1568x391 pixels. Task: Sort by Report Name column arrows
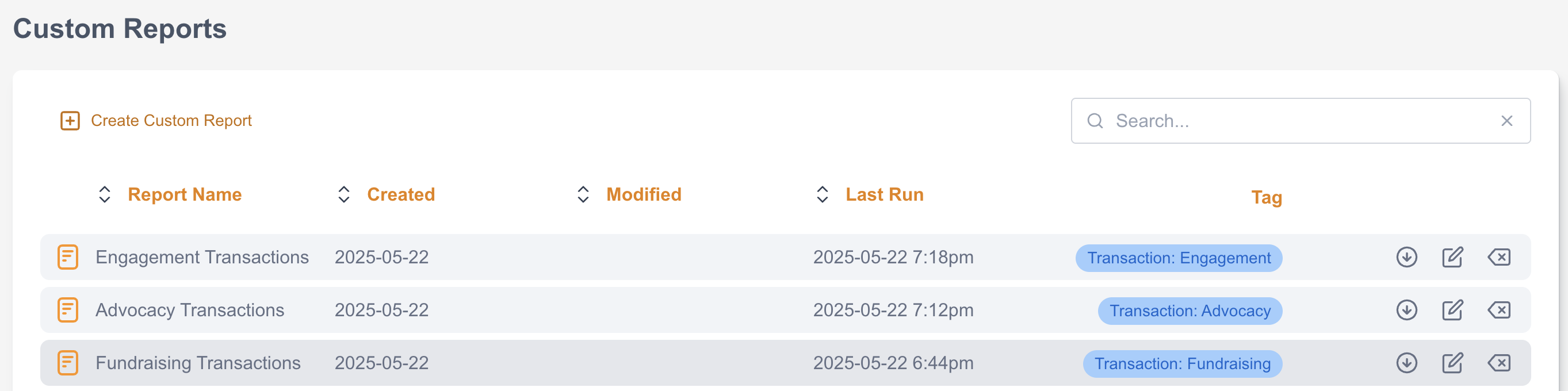[105, 194]
